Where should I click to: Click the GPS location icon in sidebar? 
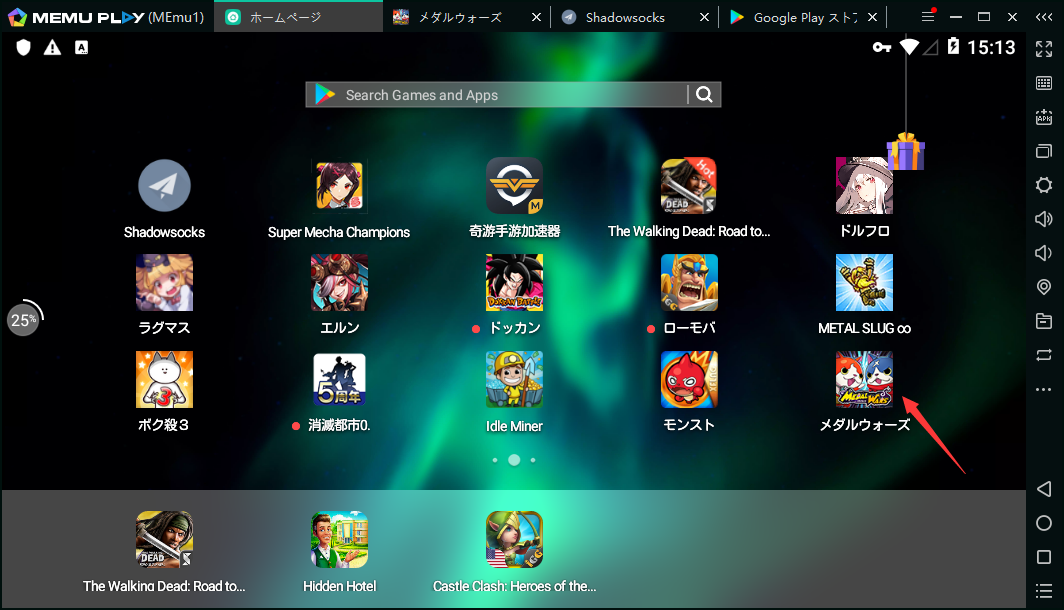coord(1044,287)
